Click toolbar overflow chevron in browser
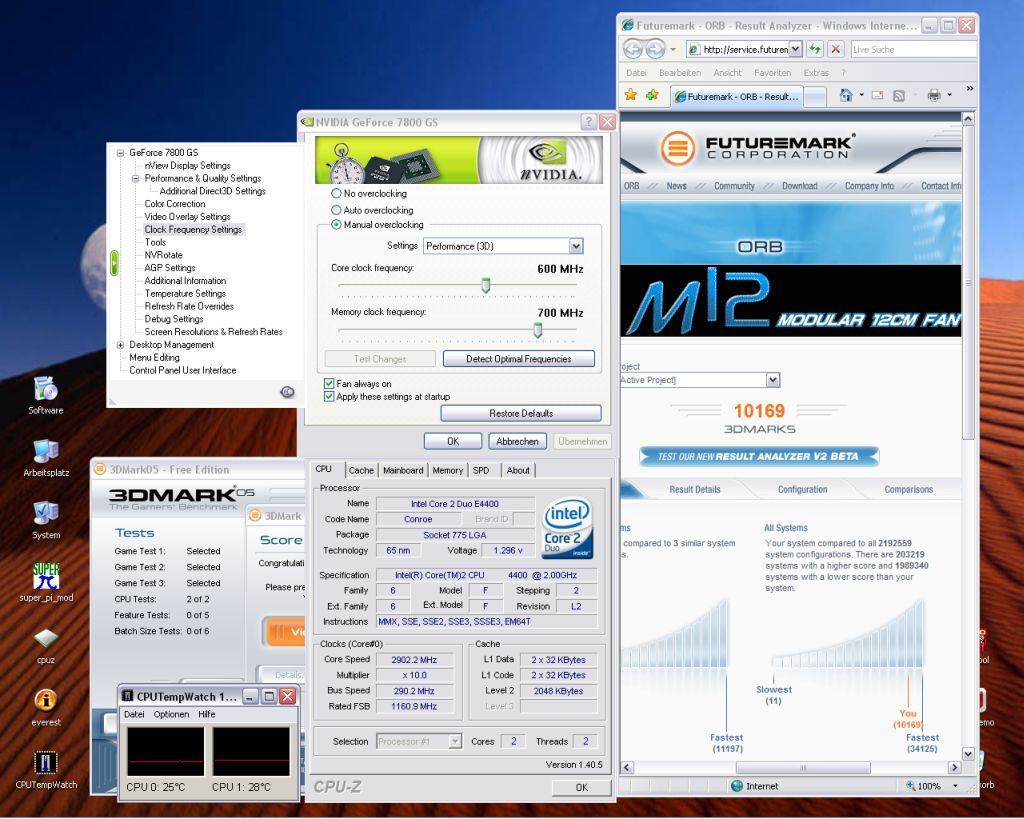Viewport: 1024px width, 819px height. [x=970, y=89]
